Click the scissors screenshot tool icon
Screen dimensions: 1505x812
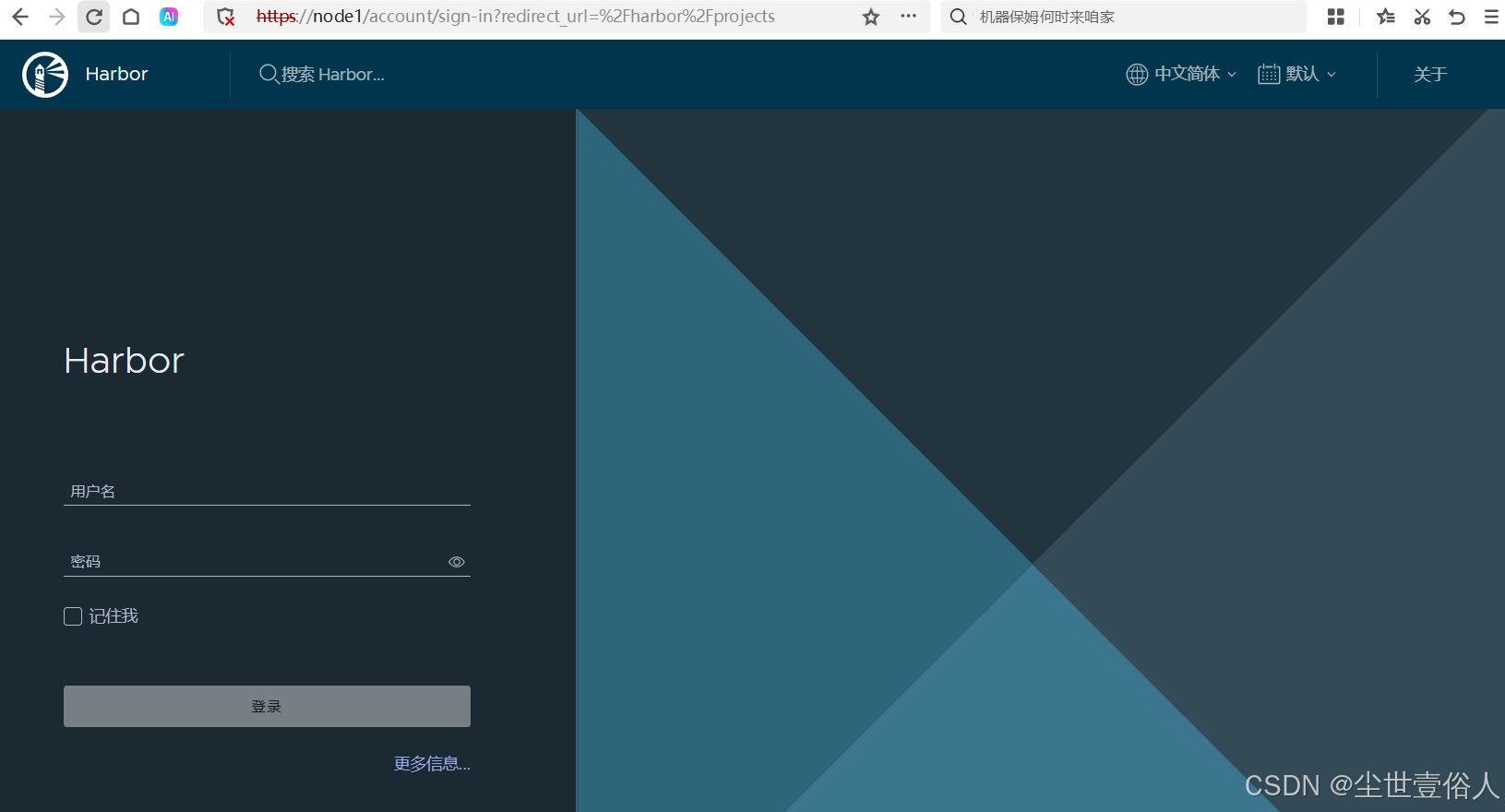point(1422,17)
